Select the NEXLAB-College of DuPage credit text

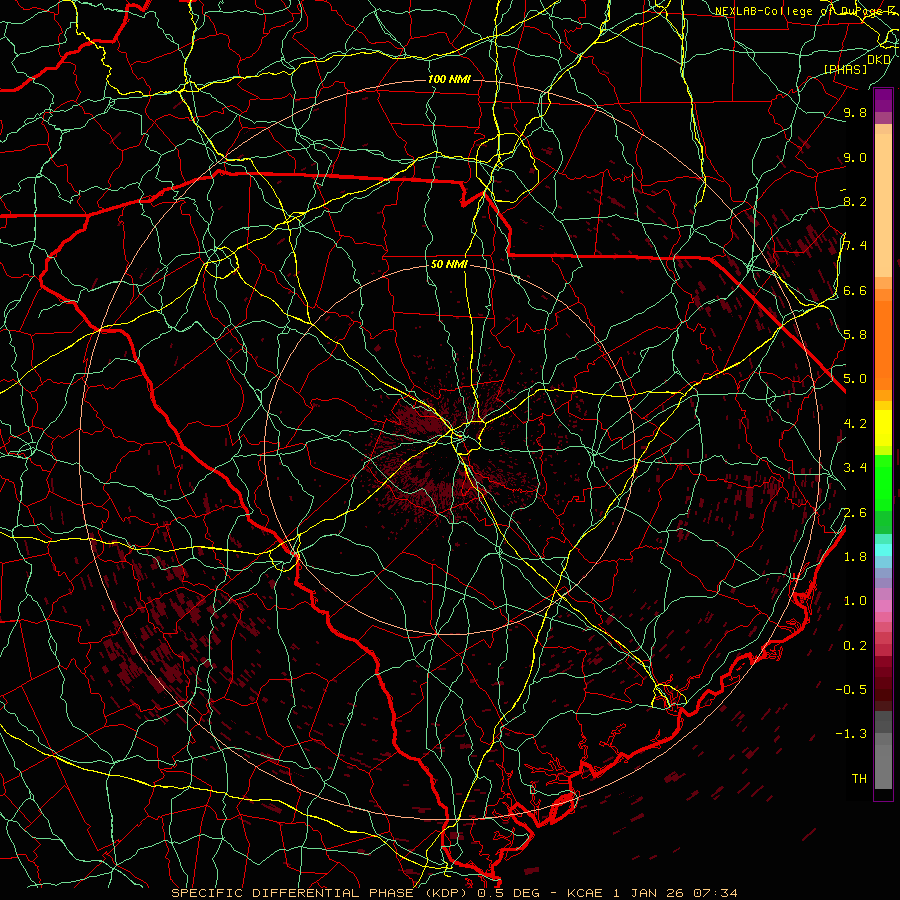[806, 11]
